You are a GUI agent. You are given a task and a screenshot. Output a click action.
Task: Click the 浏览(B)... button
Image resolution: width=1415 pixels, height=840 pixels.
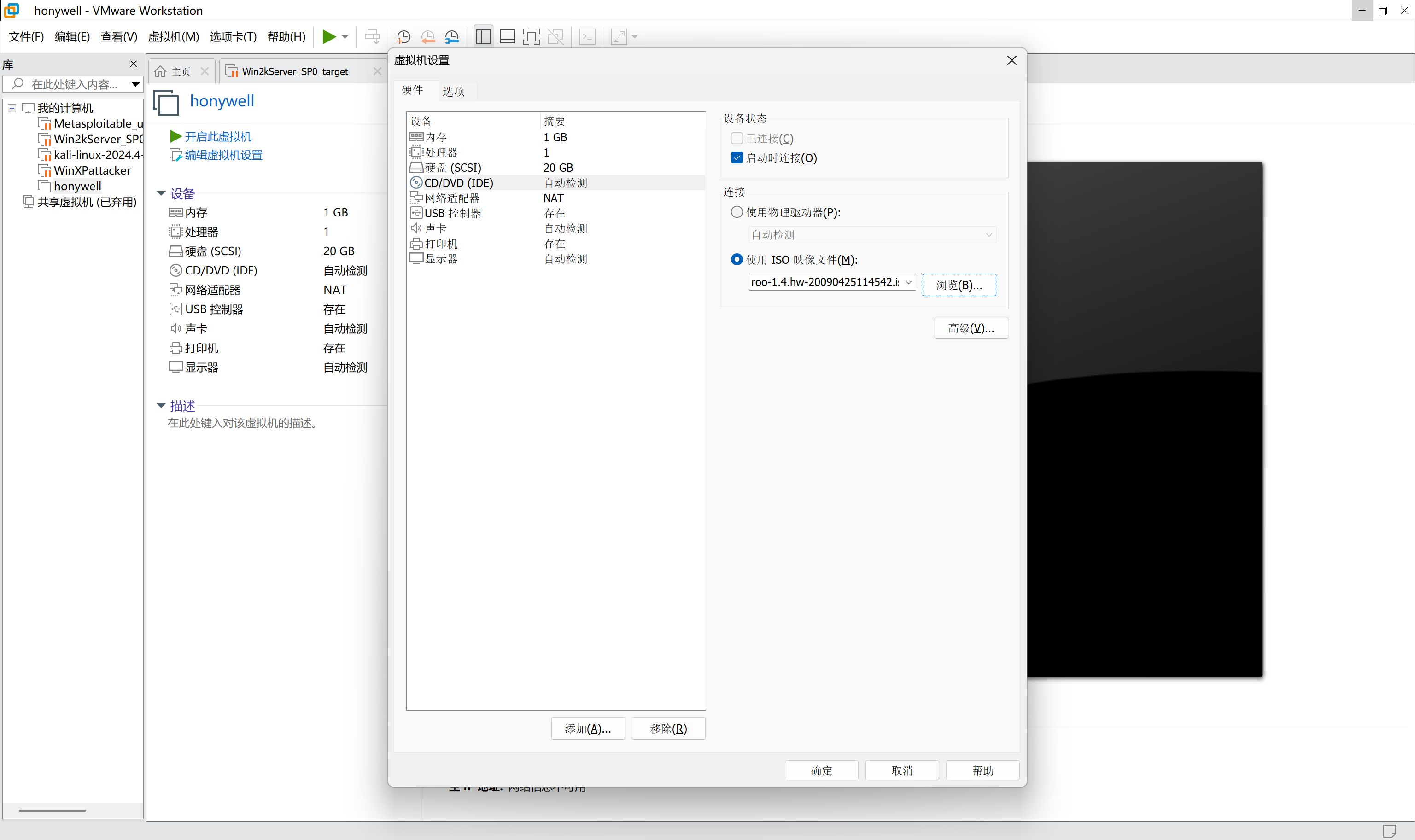pos(958,285)
